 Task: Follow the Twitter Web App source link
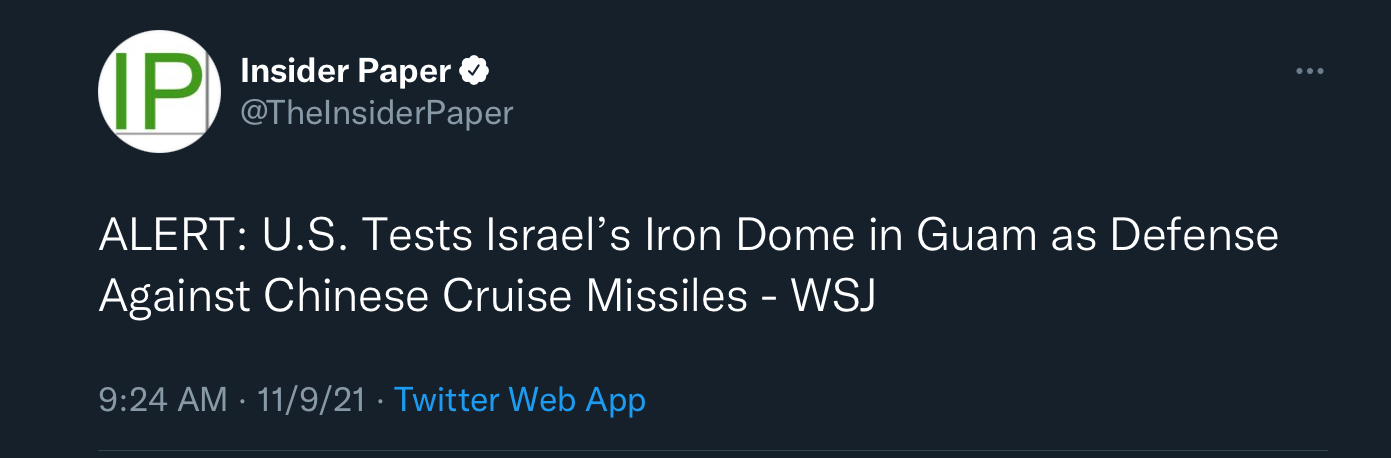coord(520,400)
